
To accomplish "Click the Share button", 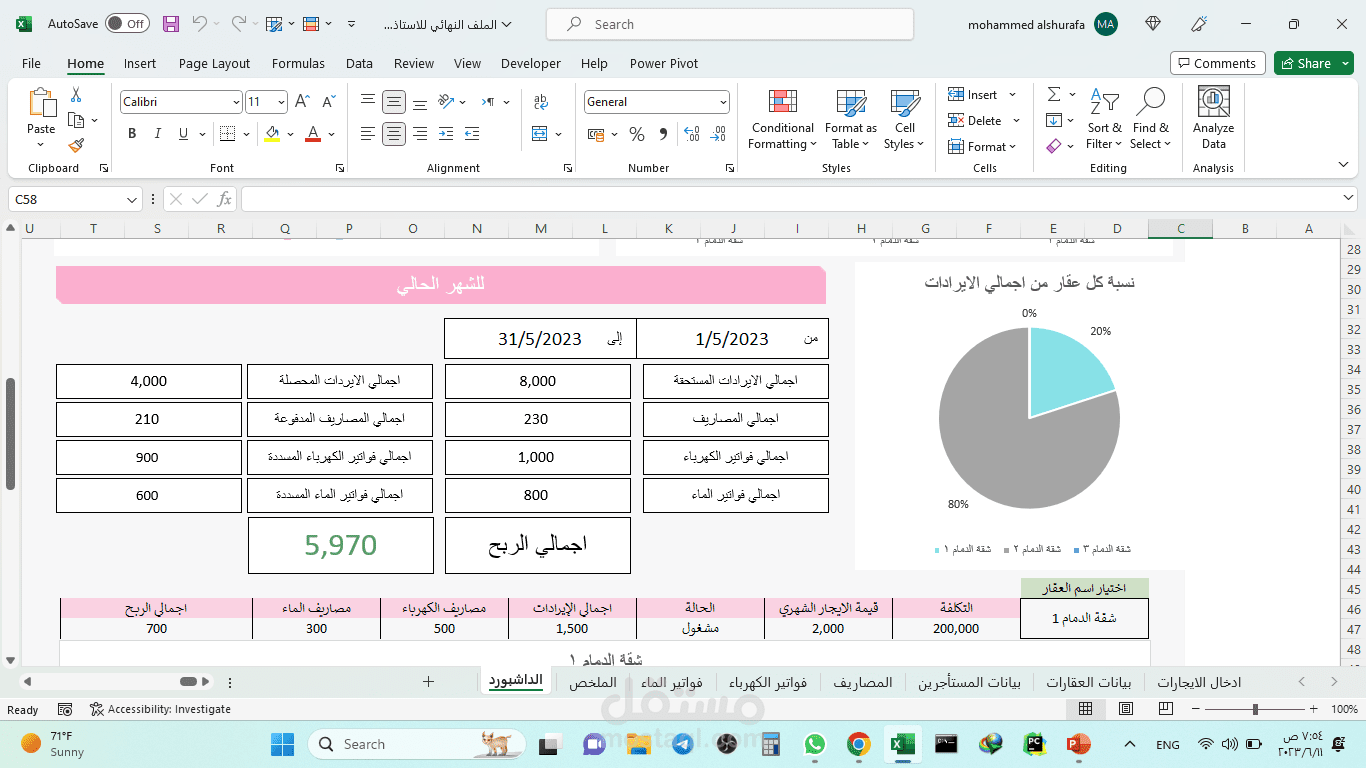I will (x=1314, y=63).
